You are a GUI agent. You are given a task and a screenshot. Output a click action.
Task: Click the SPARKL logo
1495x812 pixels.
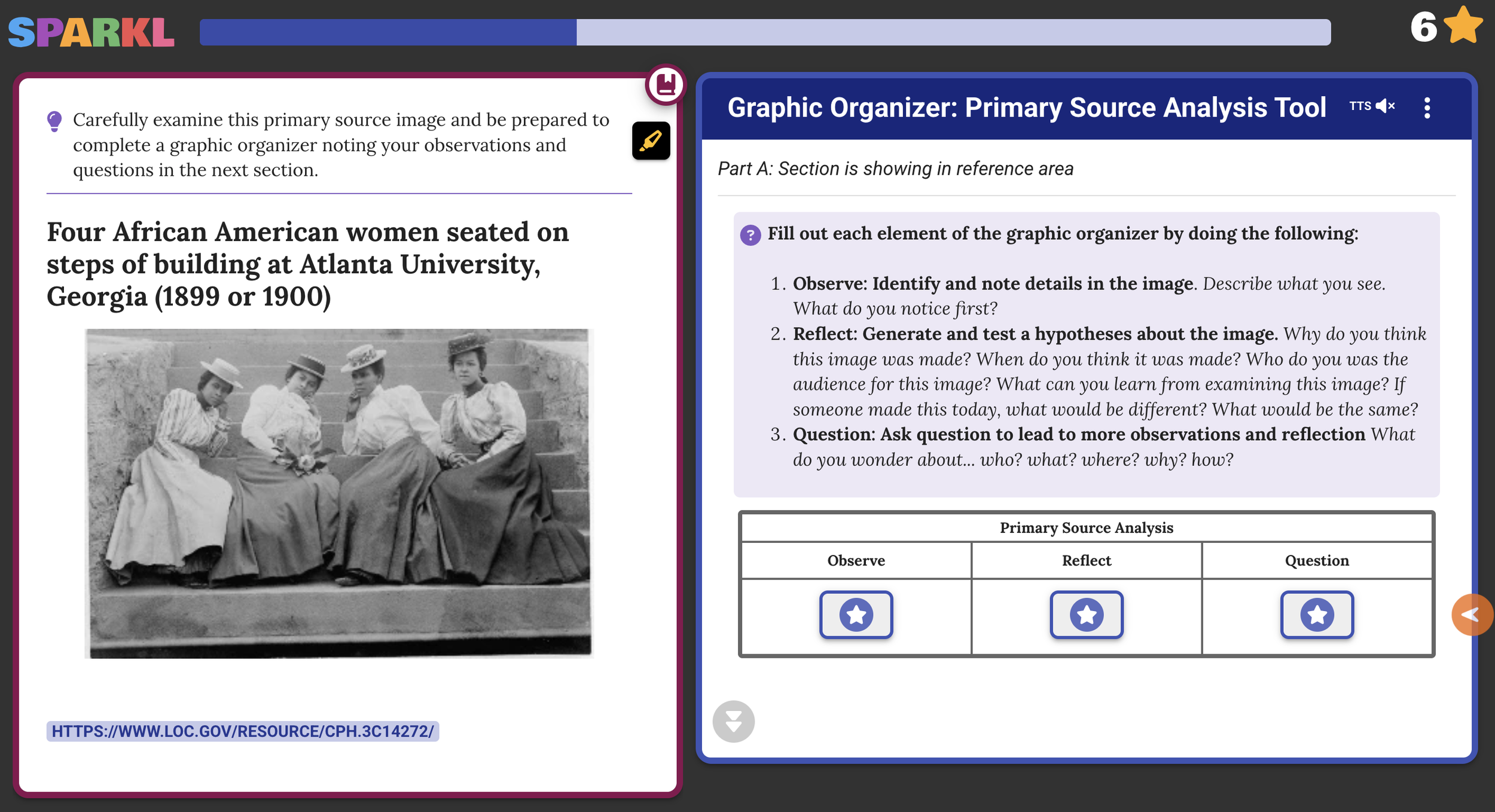pyautogui.click(x=91, y=32)
